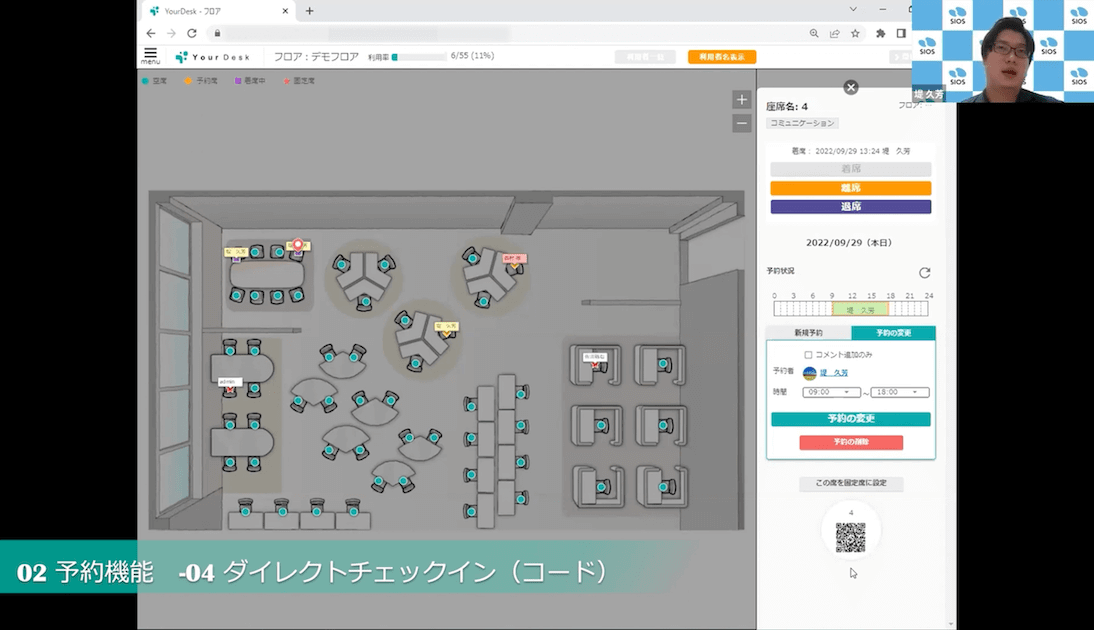Viewport: 1094px width, 630px height.
Task: Bookmark the page using the star icon
Action: pos(855,33)
